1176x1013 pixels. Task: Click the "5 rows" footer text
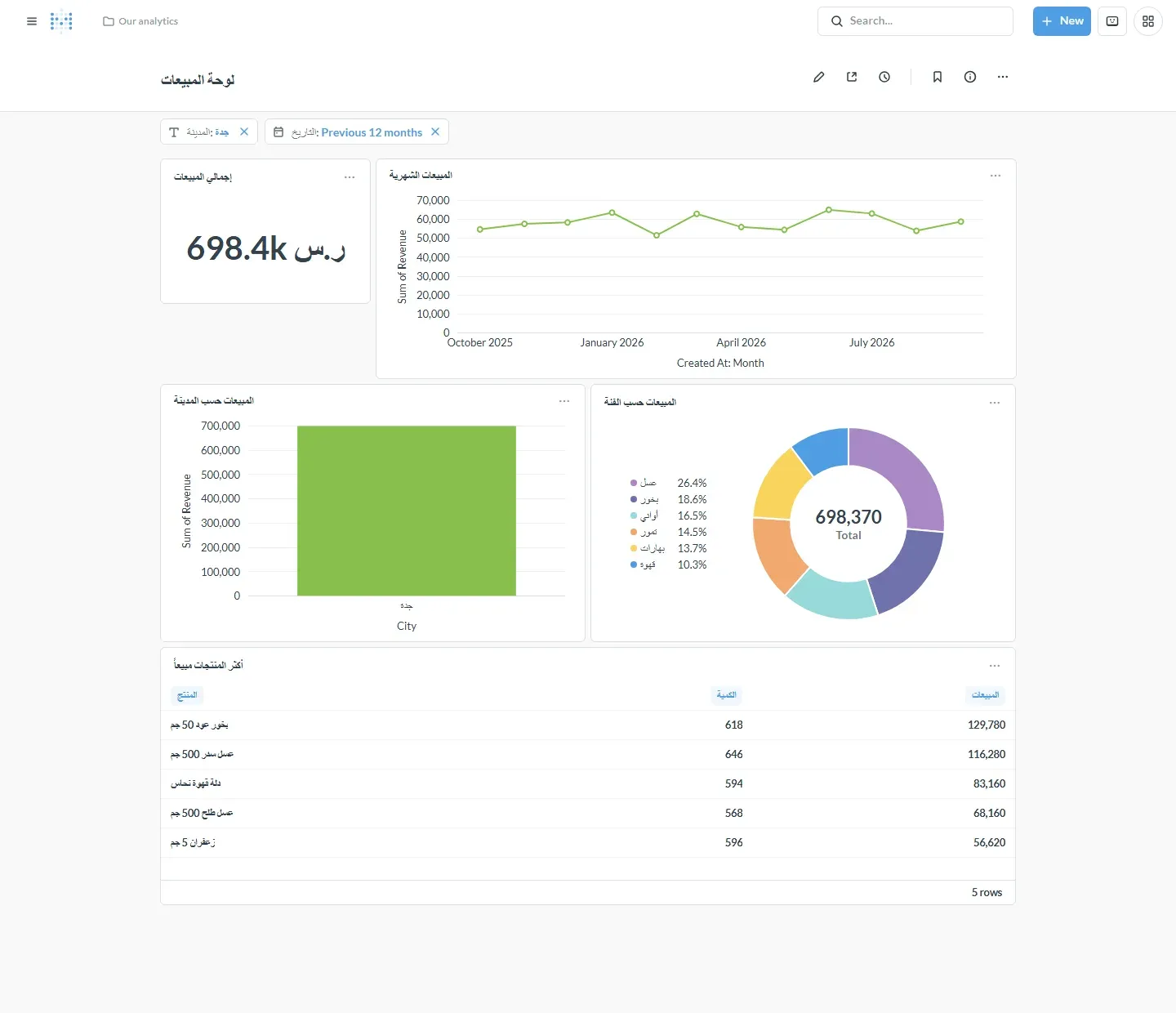point(987,892)
